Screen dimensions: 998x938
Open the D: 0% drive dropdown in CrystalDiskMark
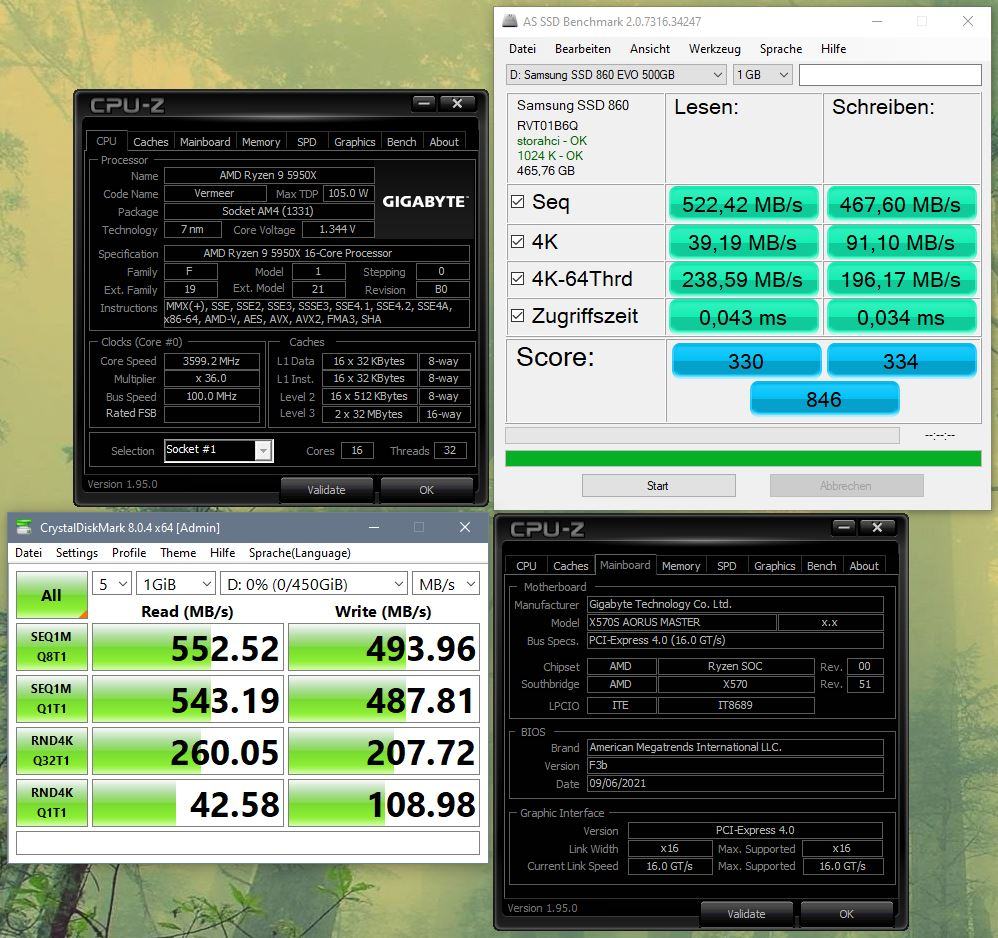[314, 584]
